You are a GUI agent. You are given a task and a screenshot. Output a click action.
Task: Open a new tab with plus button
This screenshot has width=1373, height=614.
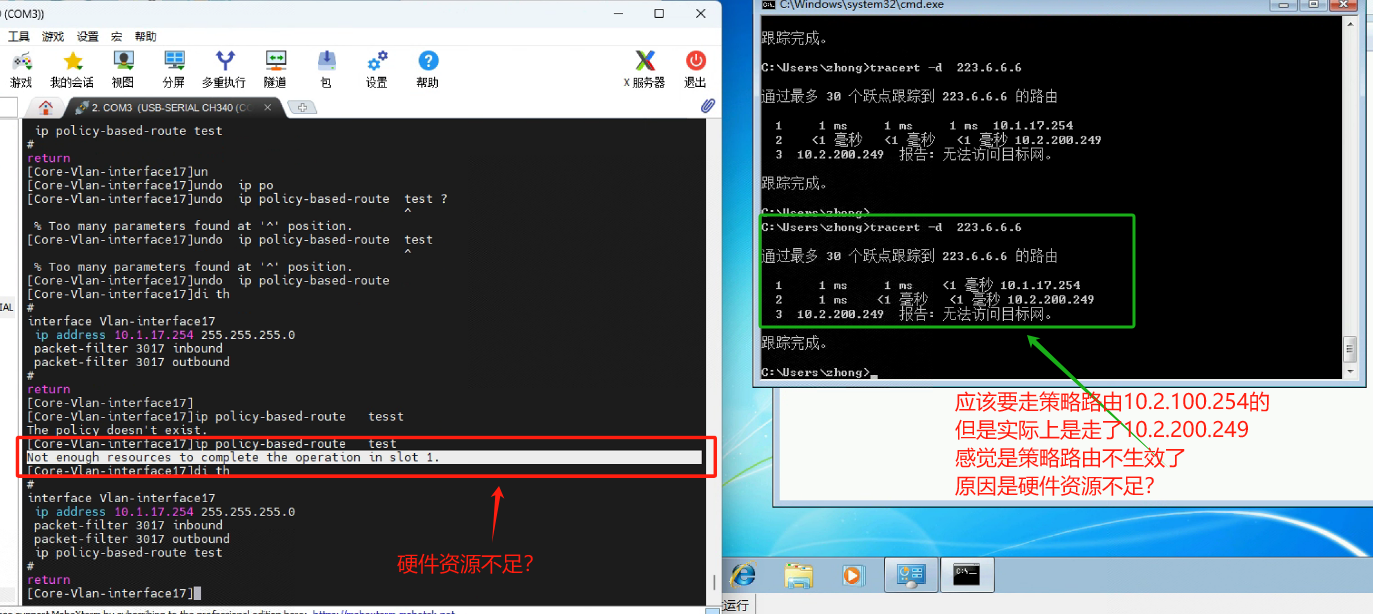click(x=301, y=108)
